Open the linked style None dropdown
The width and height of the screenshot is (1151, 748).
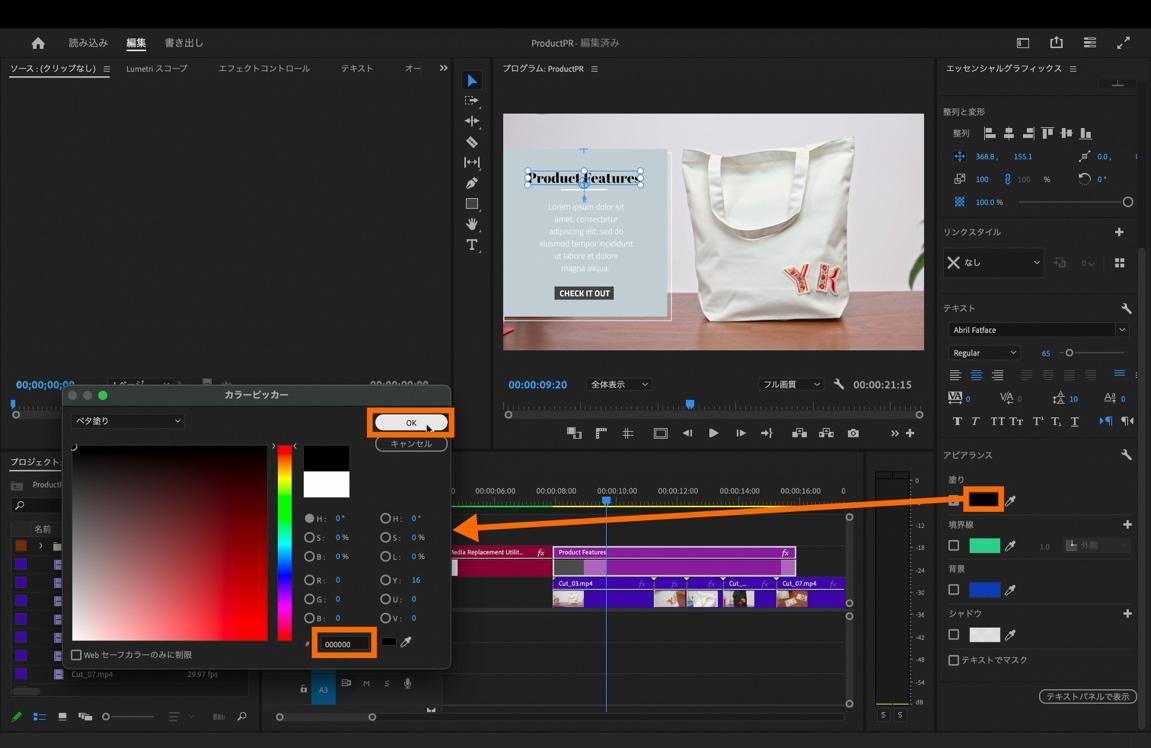coord(993,263)
